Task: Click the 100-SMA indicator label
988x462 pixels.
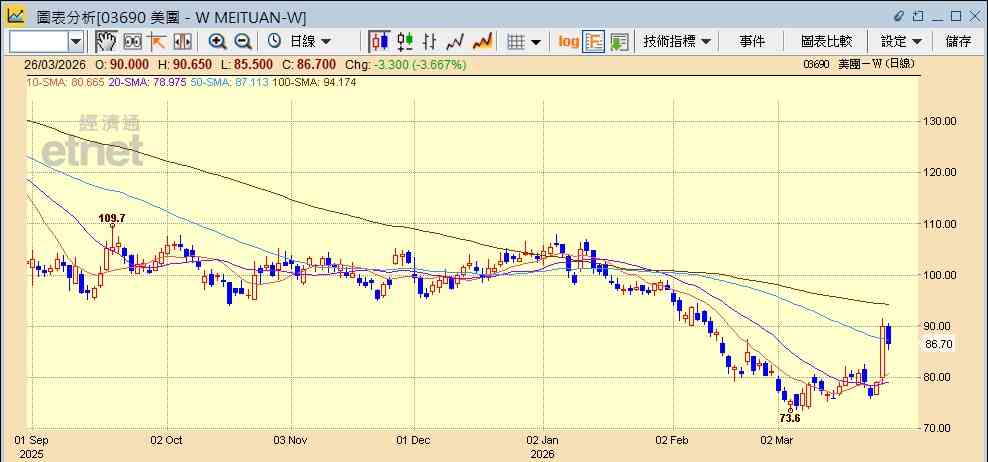Action: click(313, 82)
